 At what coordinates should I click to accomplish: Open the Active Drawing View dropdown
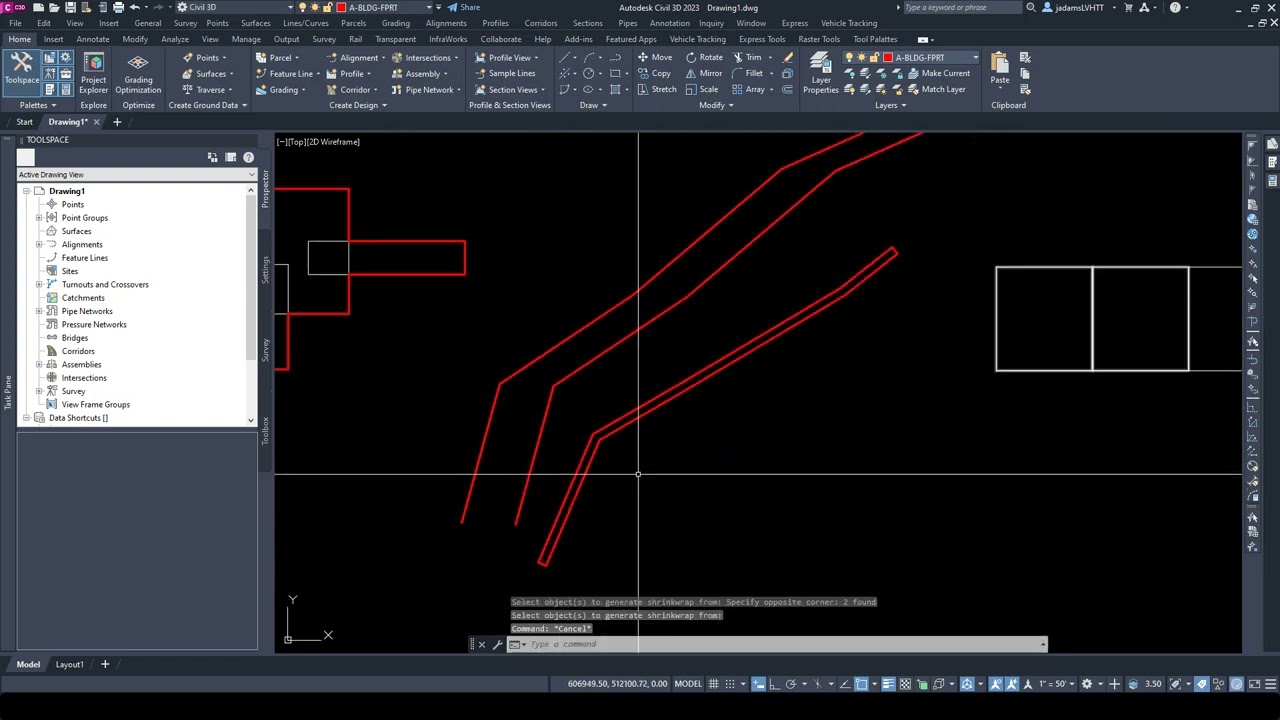137,175
